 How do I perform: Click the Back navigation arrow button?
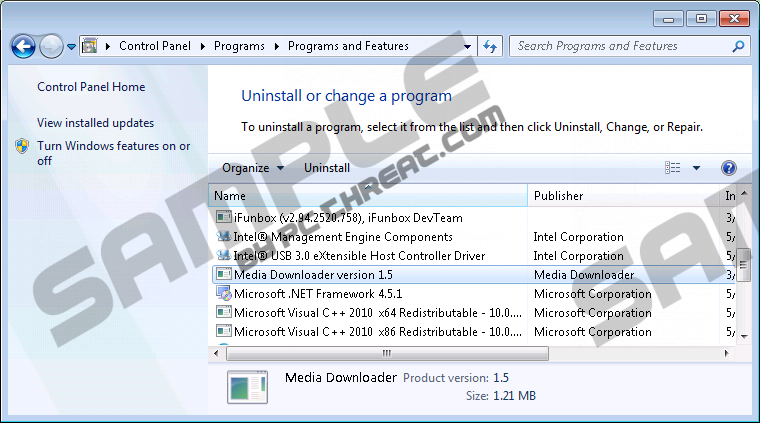pyautogui.click(x=23, y=46)
